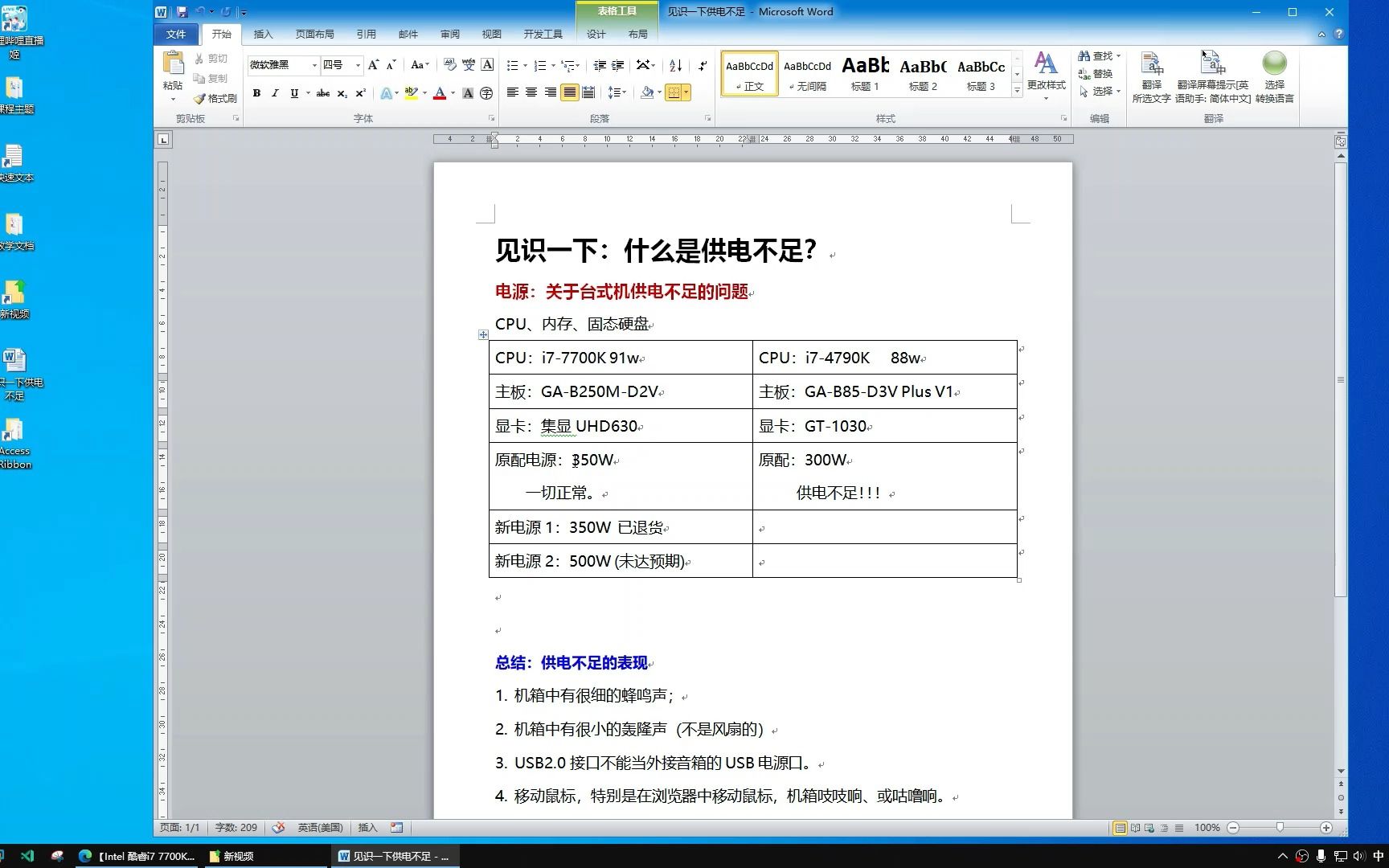This screenshot has width=1389, height=868.
Task: Click the vertical scrollbar thumb
Action: pos(1341,378)
